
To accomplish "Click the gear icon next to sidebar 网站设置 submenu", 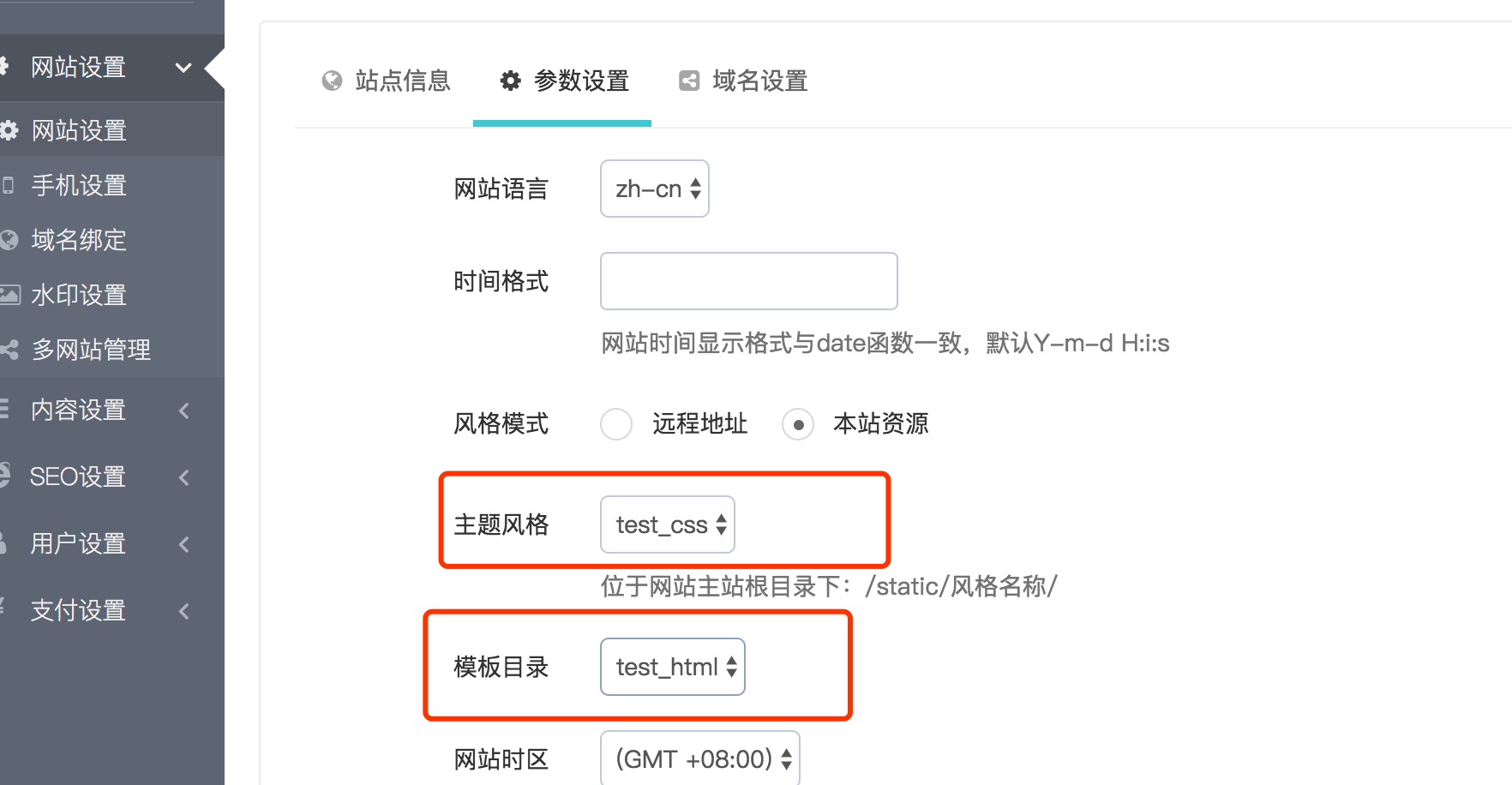I will (x=9, y=130).
